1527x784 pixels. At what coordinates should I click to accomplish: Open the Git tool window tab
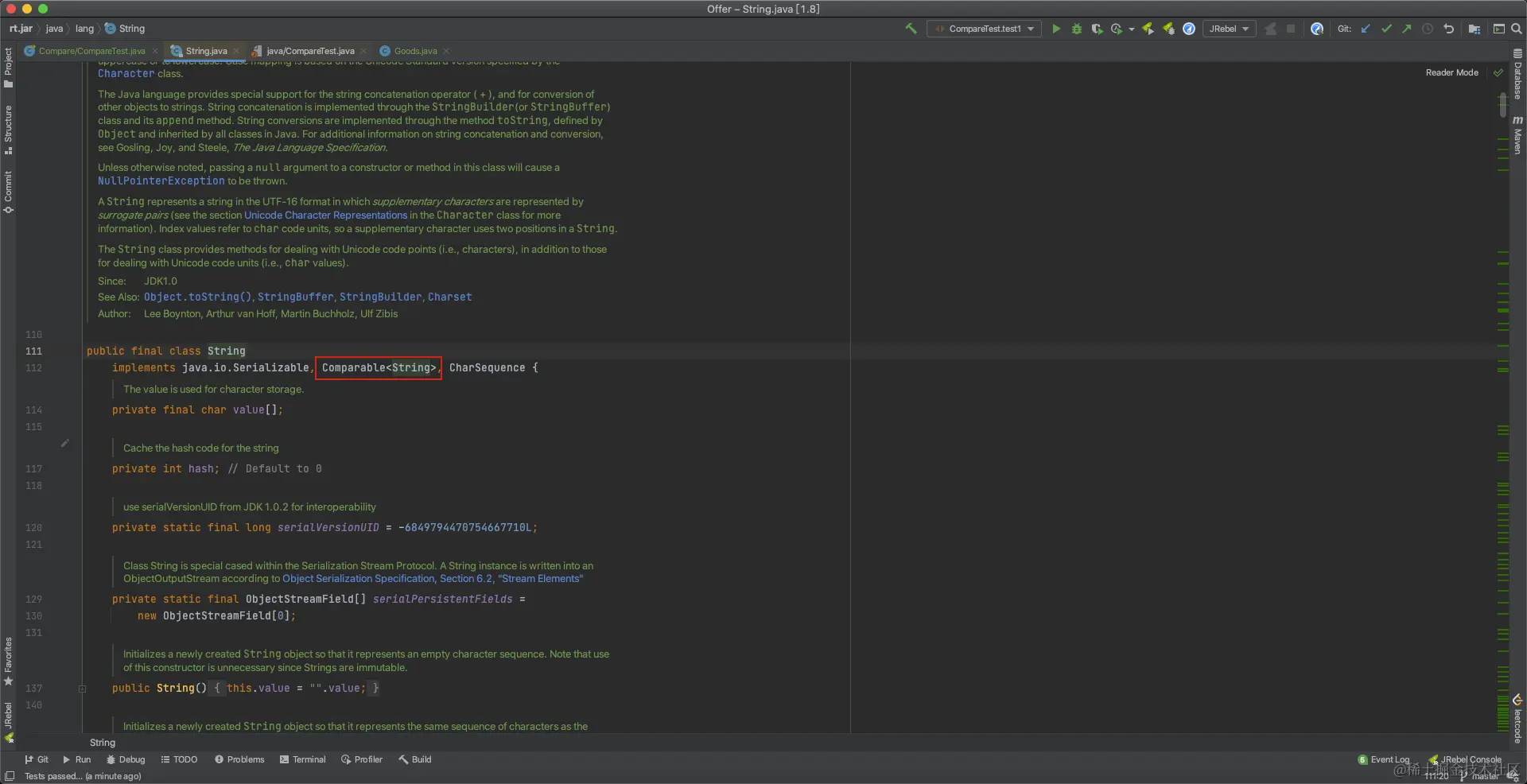pyautogui.click(x=37, y=759)
